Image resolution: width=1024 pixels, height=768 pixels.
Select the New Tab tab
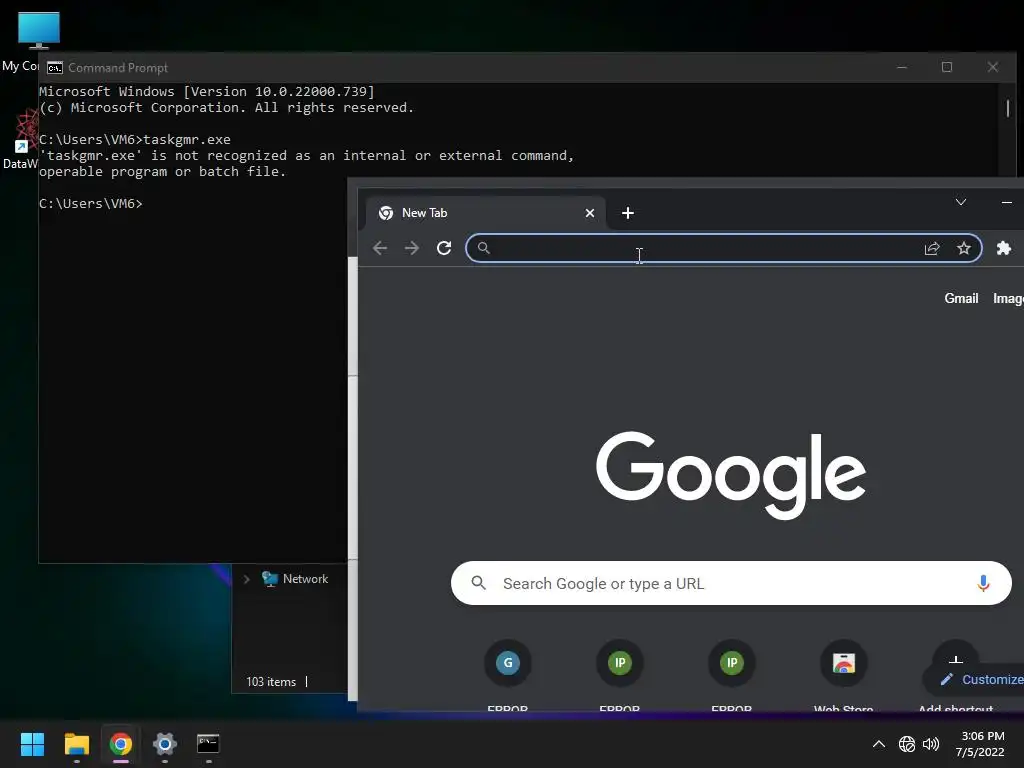pos(486,213)
